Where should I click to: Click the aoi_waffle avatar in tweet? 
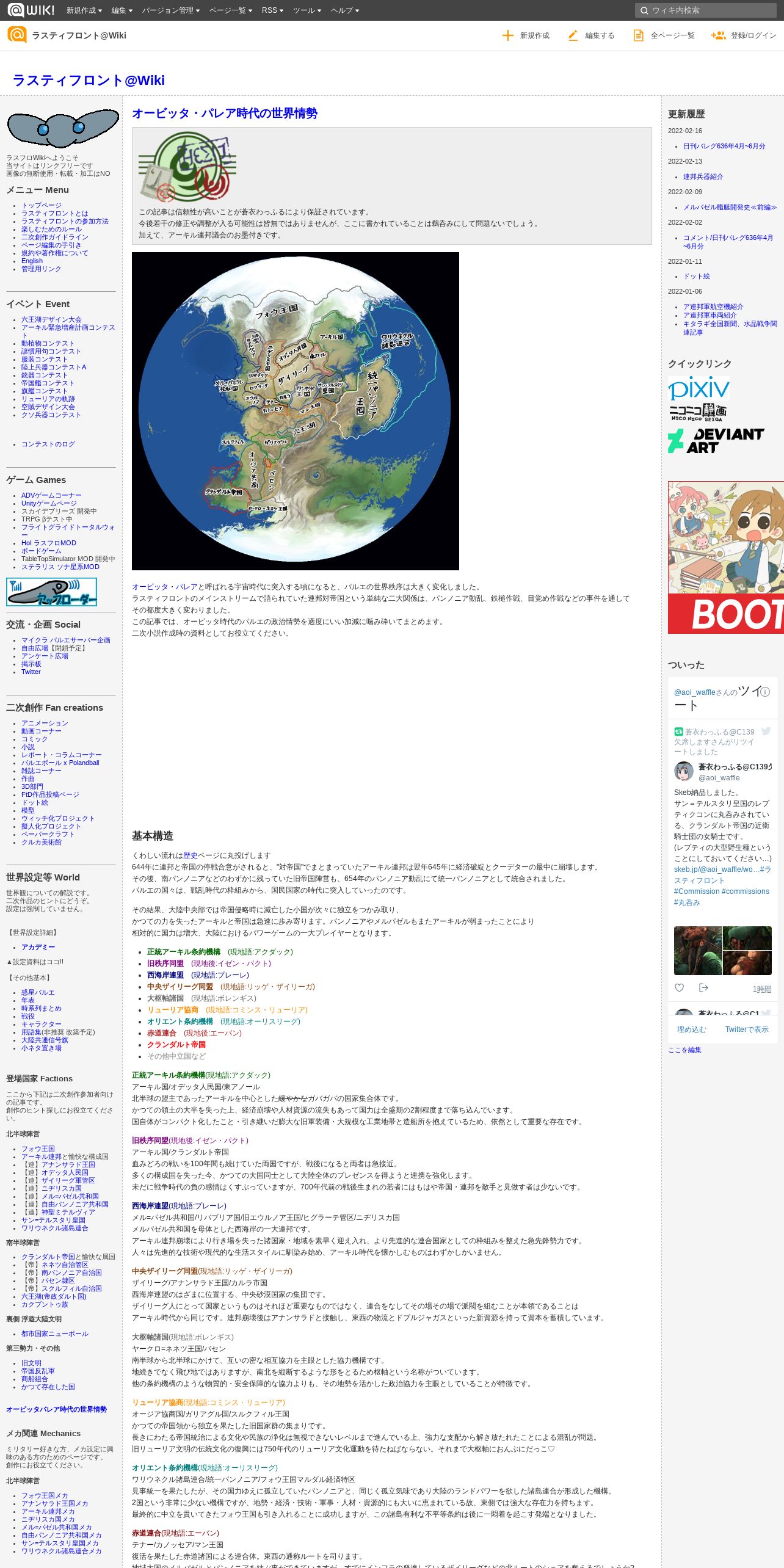pyautogui.click(x=684, y=771)
